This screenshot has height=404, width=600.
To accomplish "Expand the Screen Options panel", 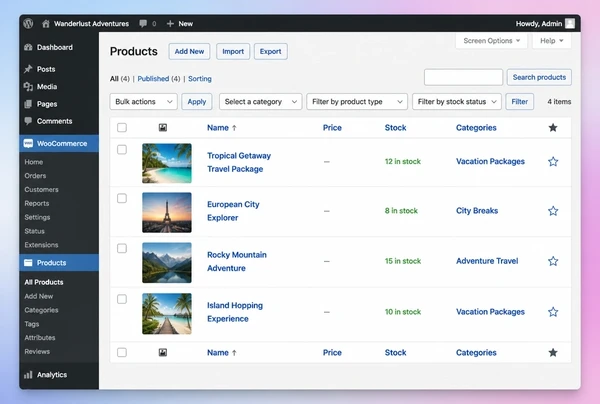I will tap(491, 41).
